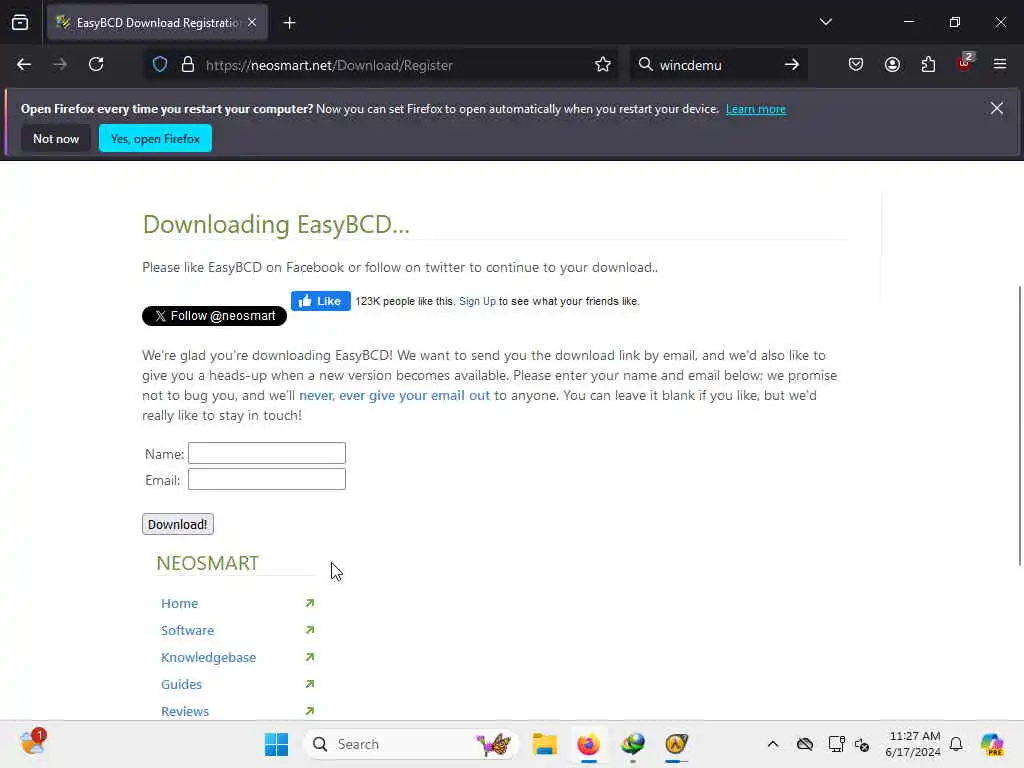Show hidden system tray icons
This screenshot has width=1024, height=768.
coord(773,744)
